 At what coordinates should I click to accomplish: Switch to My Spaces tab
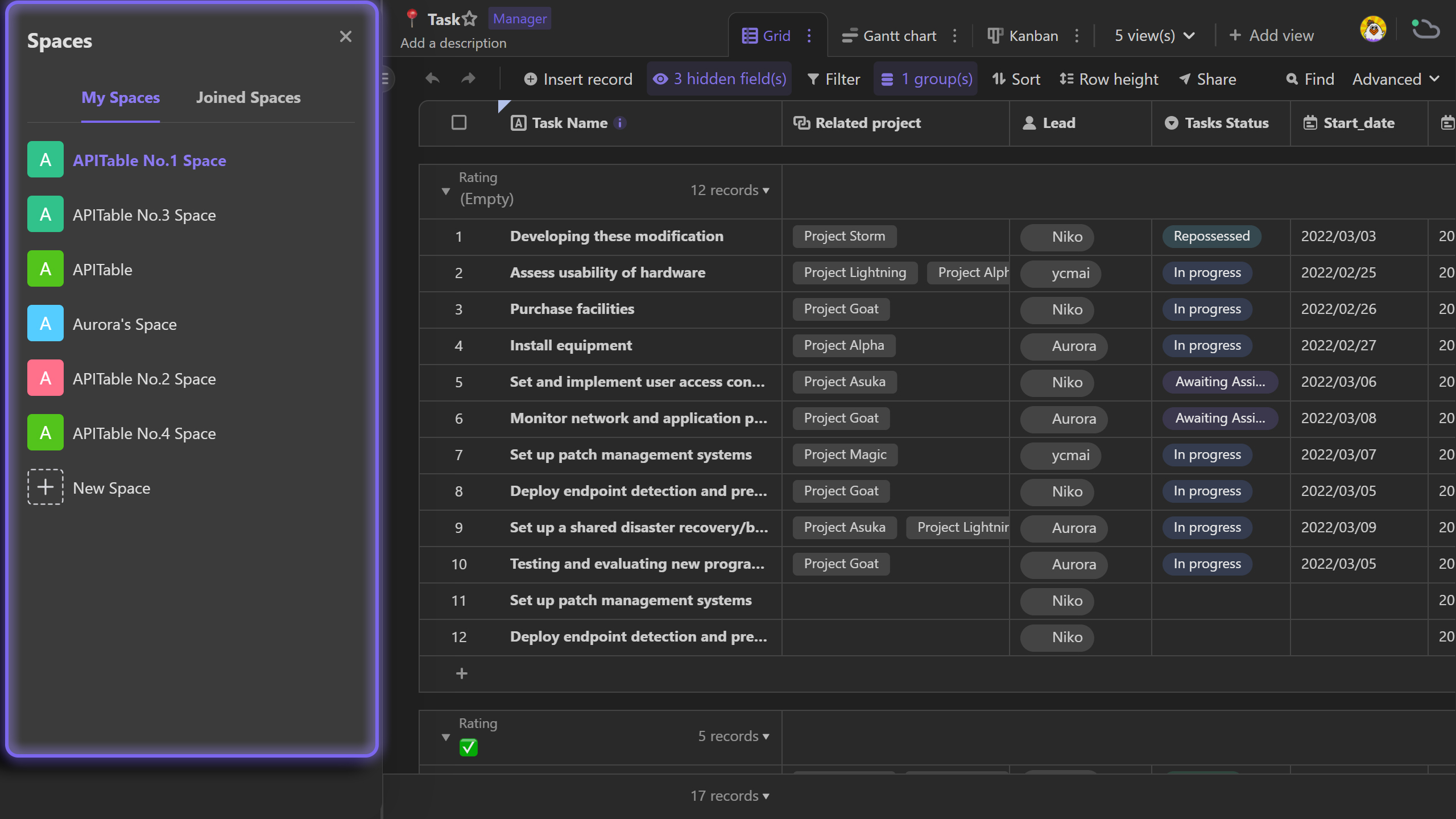[121, 97]
